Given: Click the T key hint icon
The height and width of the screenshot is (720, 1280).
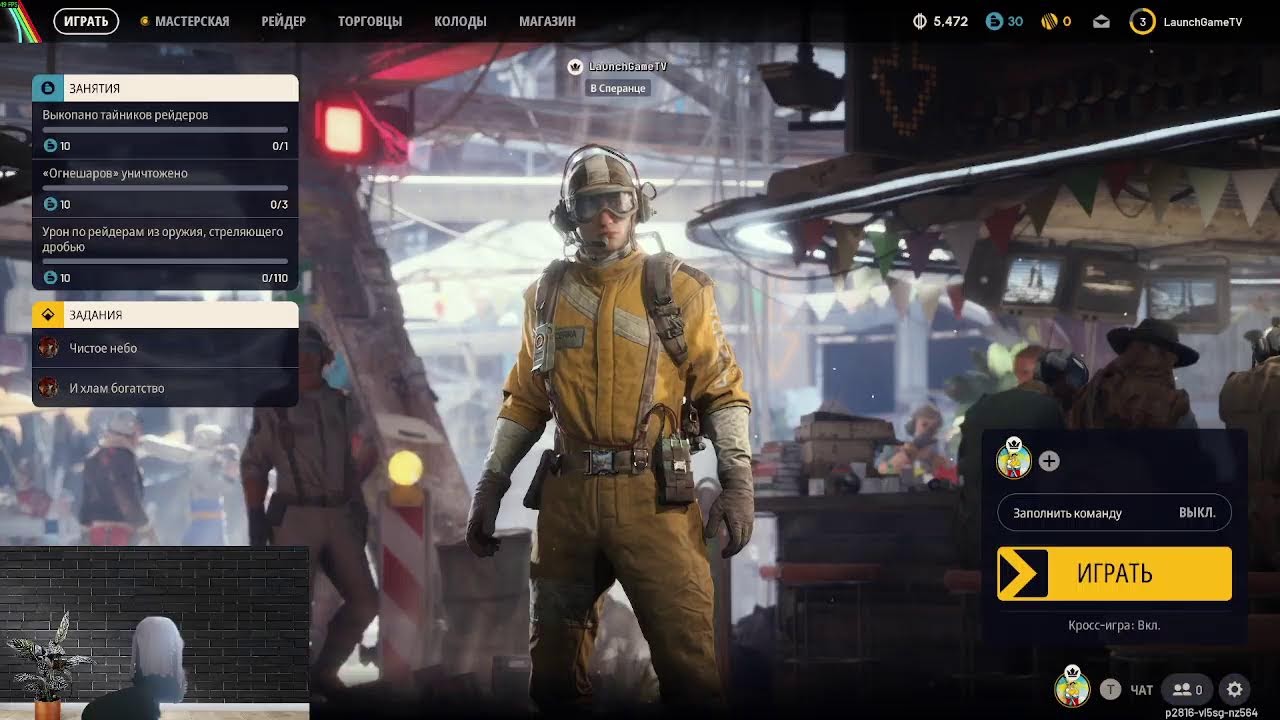Looking at the screenshot, I should pos(1110,689).
